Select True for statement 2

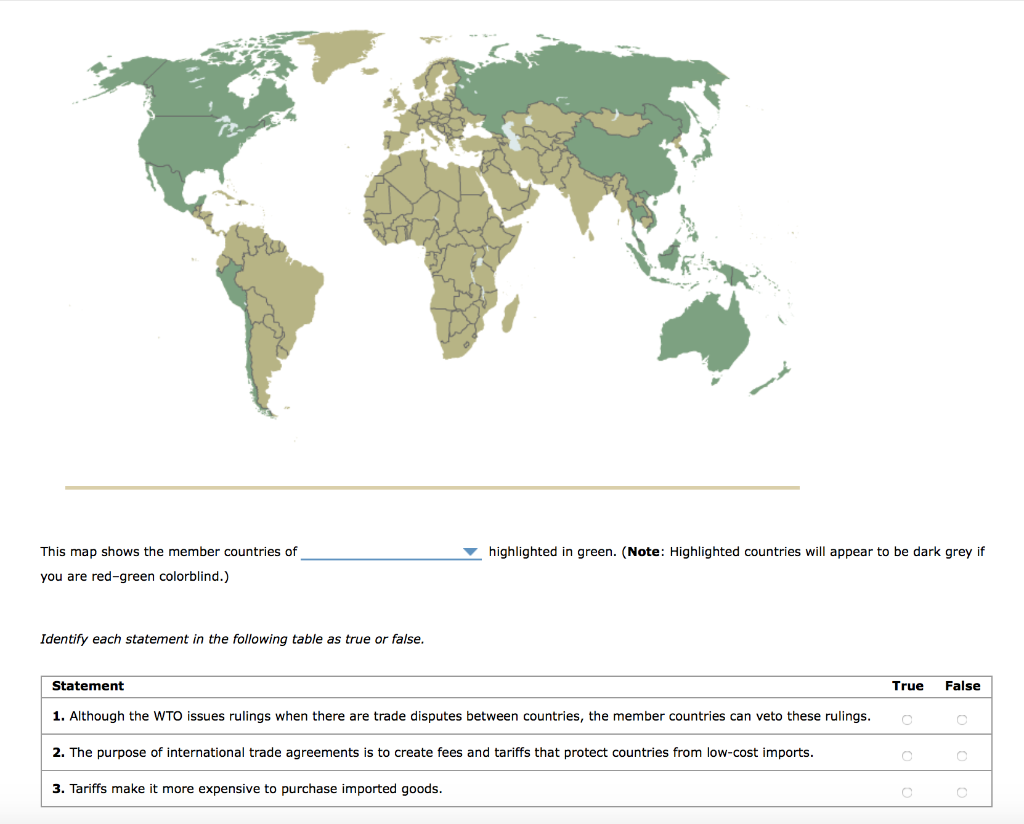[x=907, y=756]
